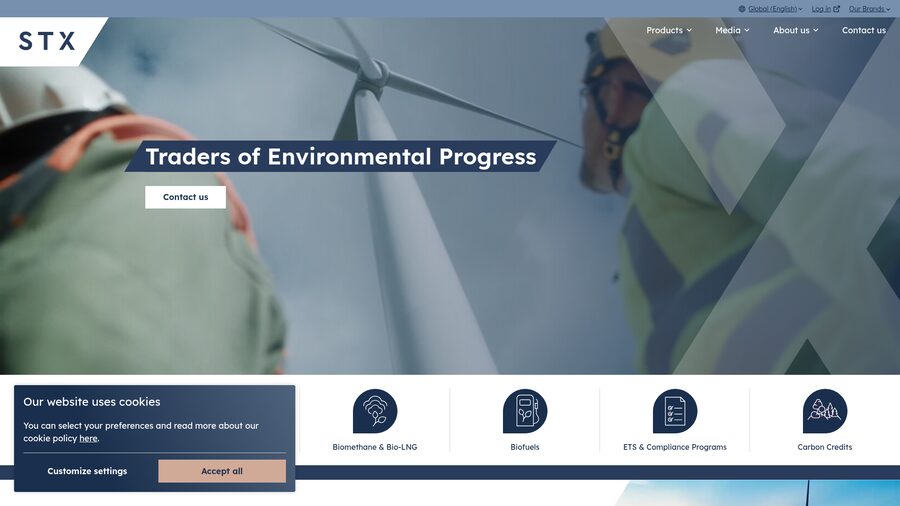Click the Biomethane & Bio-LNG label

coord(375,447)
